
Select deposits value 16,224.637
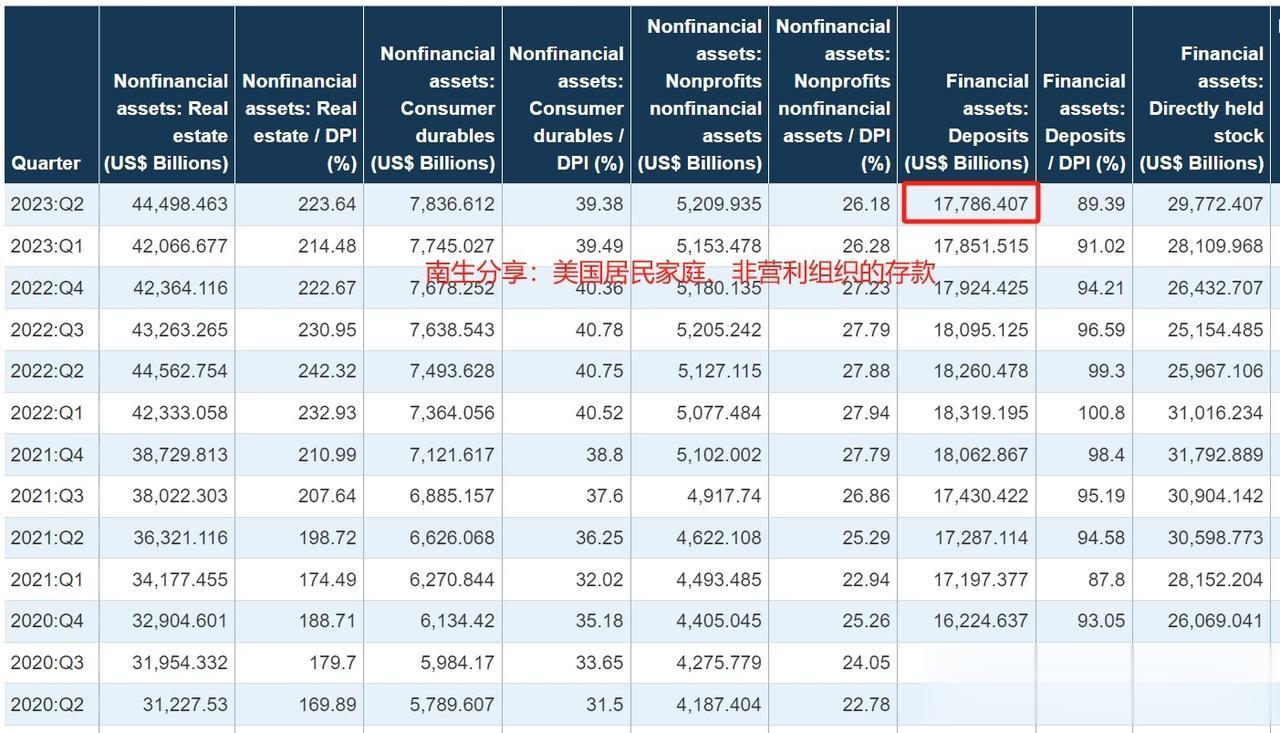[x=981, y=621]
